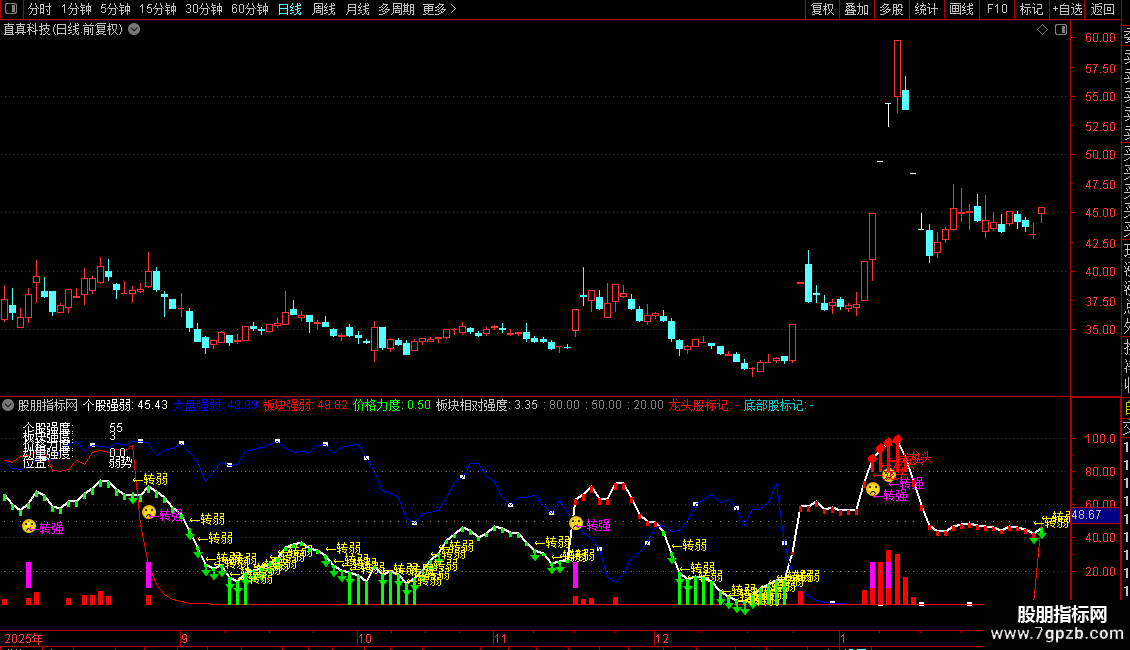
Task: Click the 52.50 price axis label
Action: coord(1100,126)
